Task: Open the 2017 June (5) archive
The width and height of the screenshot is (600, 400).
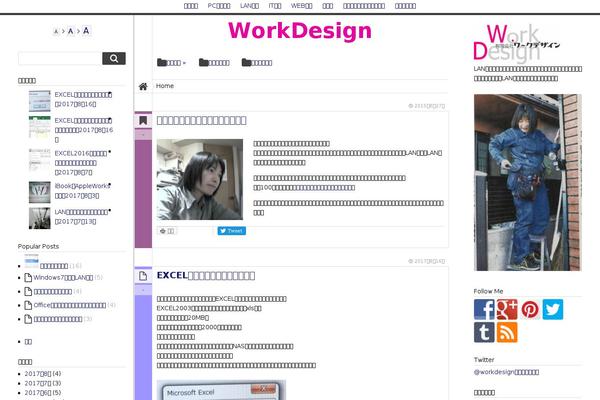Action: tap(42, 393)
